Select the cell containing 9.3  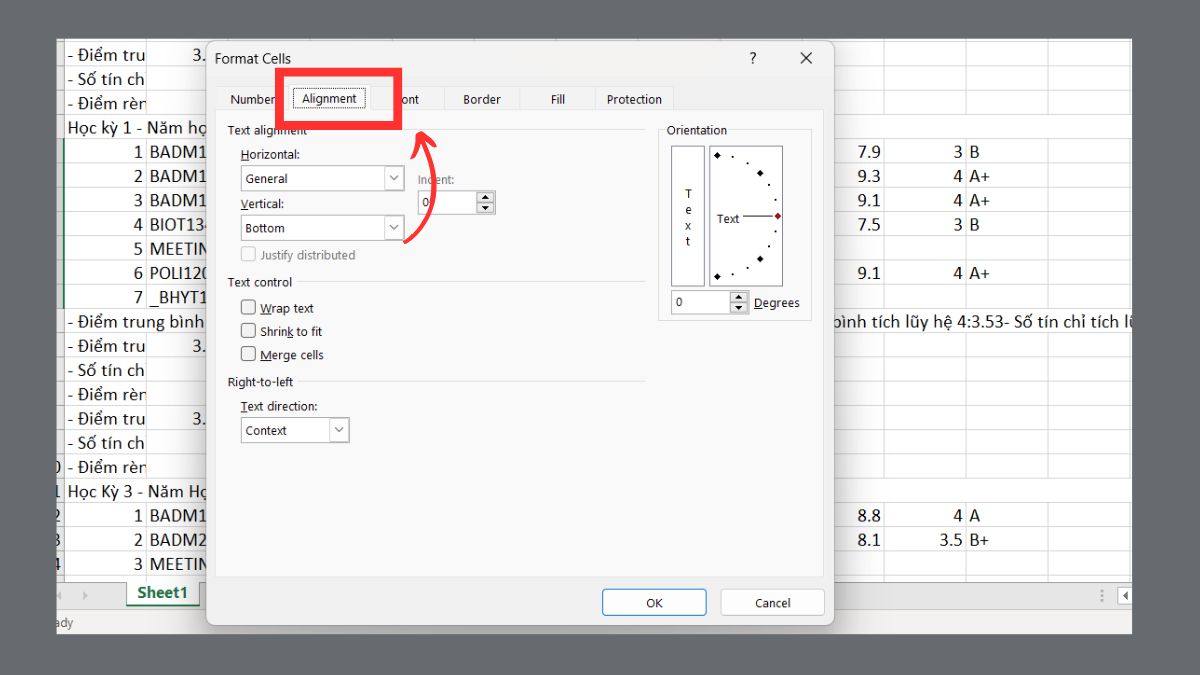pos(859,176)
